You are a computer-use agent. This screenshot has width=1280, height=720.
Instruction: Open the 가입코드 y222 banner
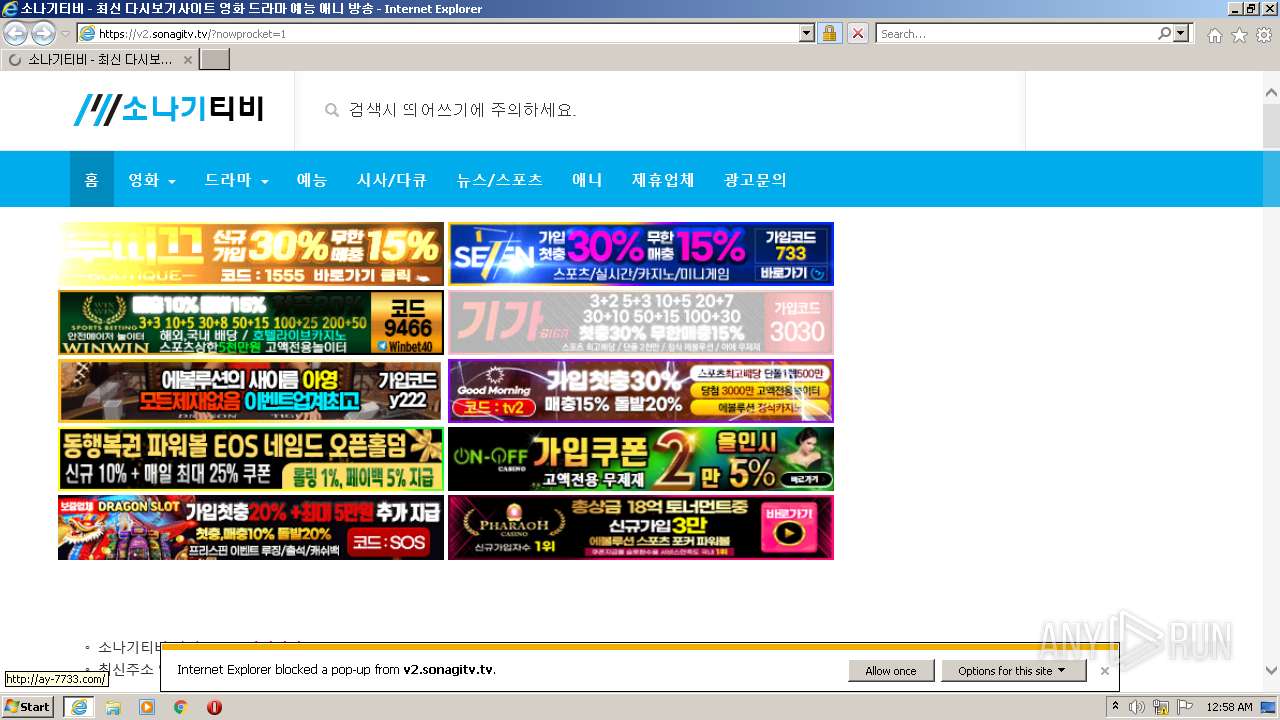tap(251, 391)
